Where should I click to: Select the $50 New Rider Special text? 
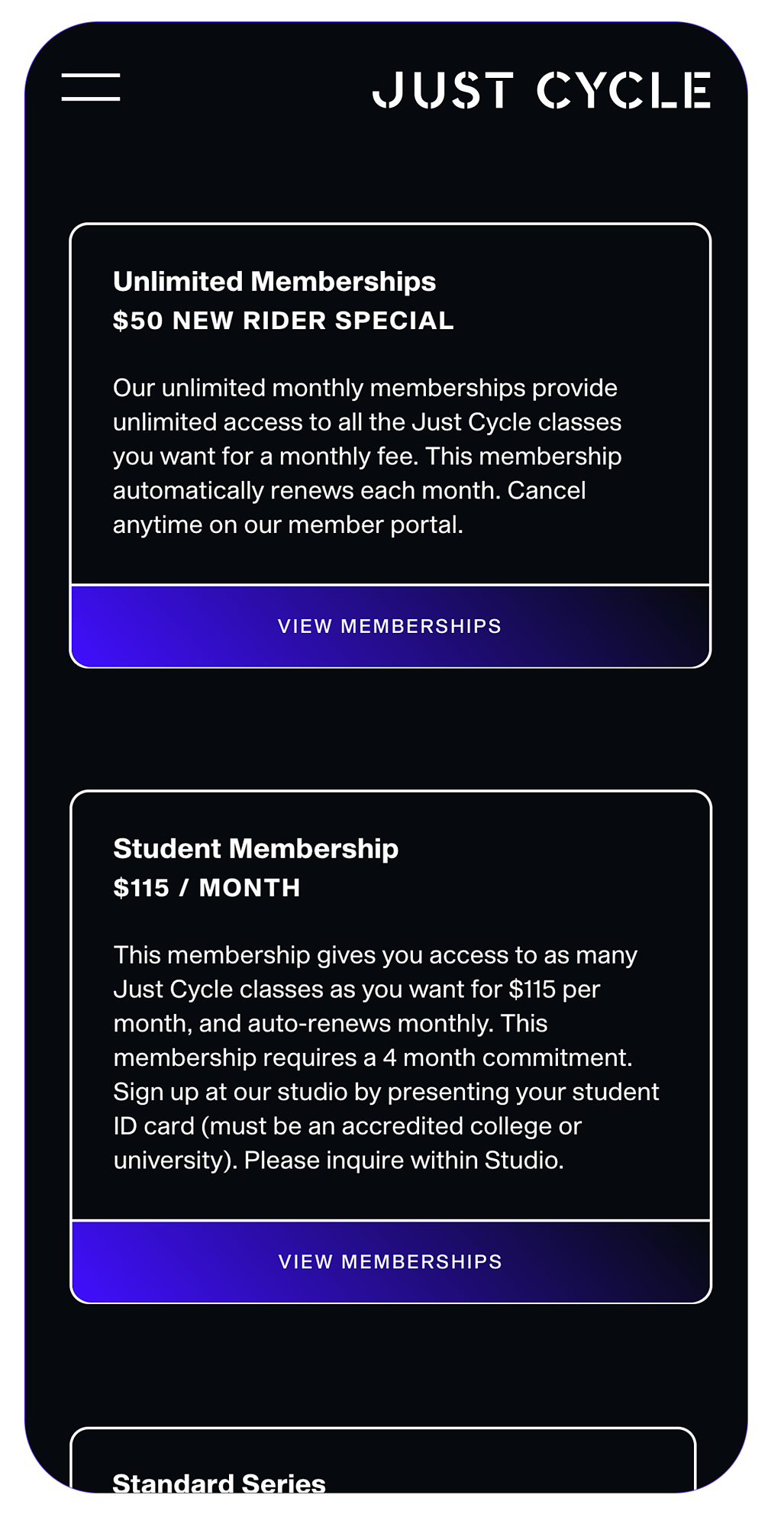(283, 321)
